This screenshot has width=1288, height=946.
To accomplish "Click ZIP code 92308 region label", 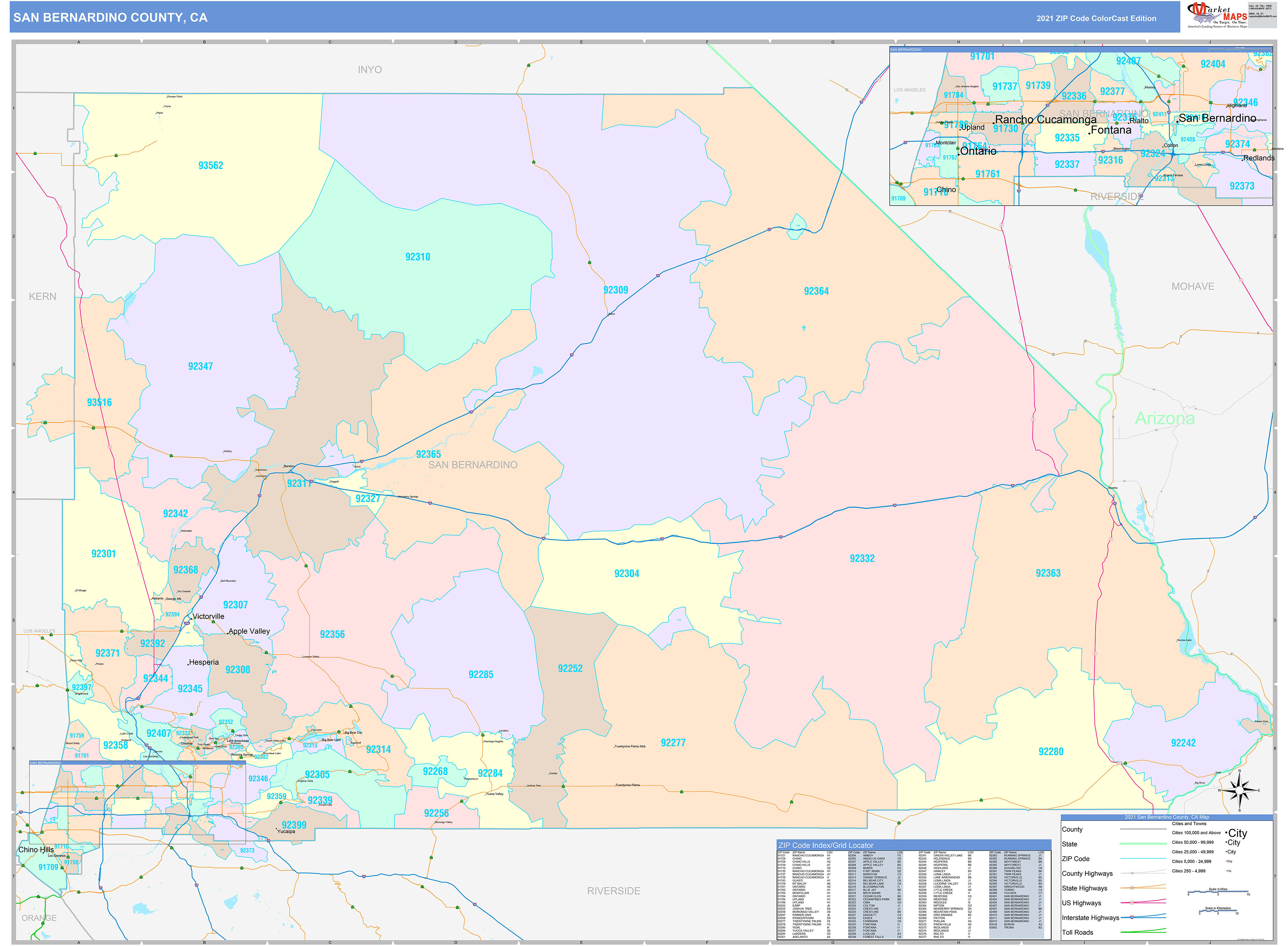I will 238,669.
